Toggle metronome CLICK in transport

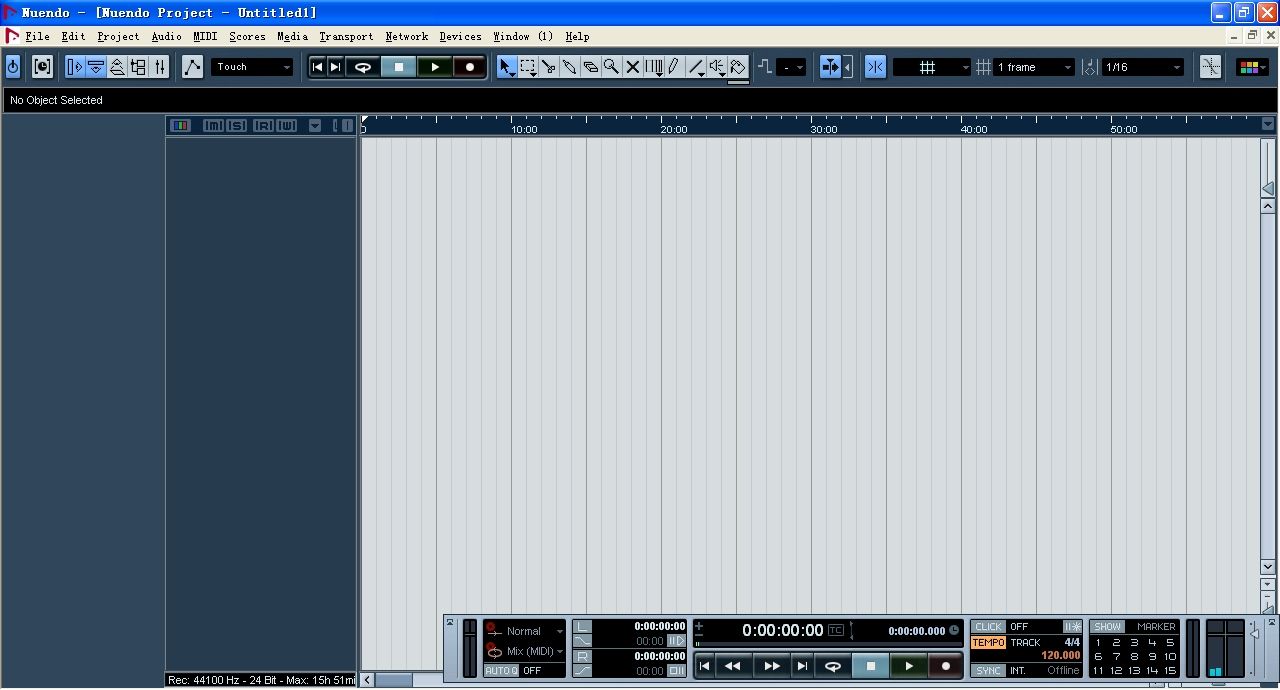pos(988,627)
